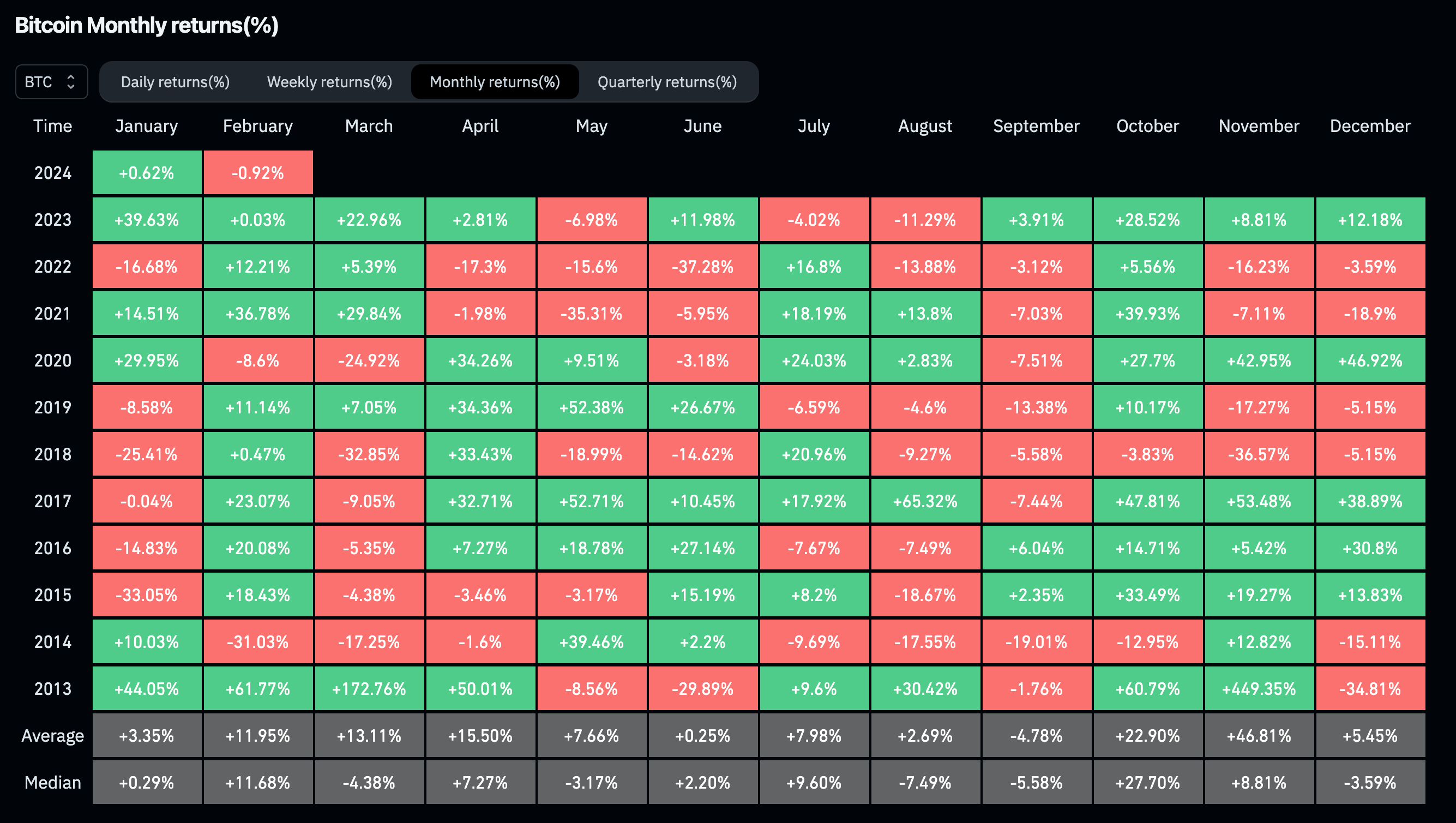Click the Average row label

pos(52,735)
